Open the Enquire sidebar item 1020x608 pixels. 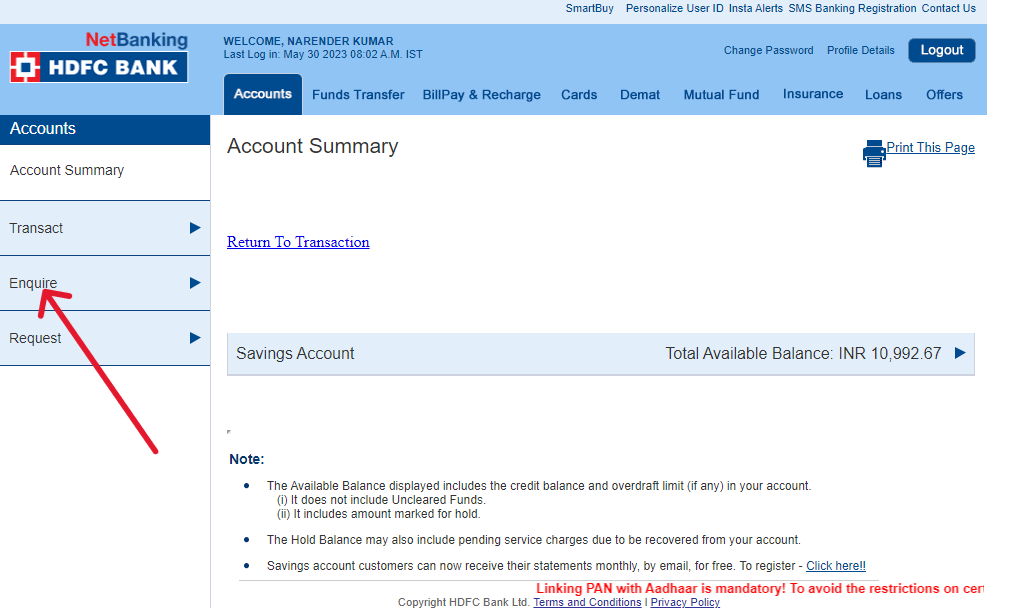pos(105,283)
